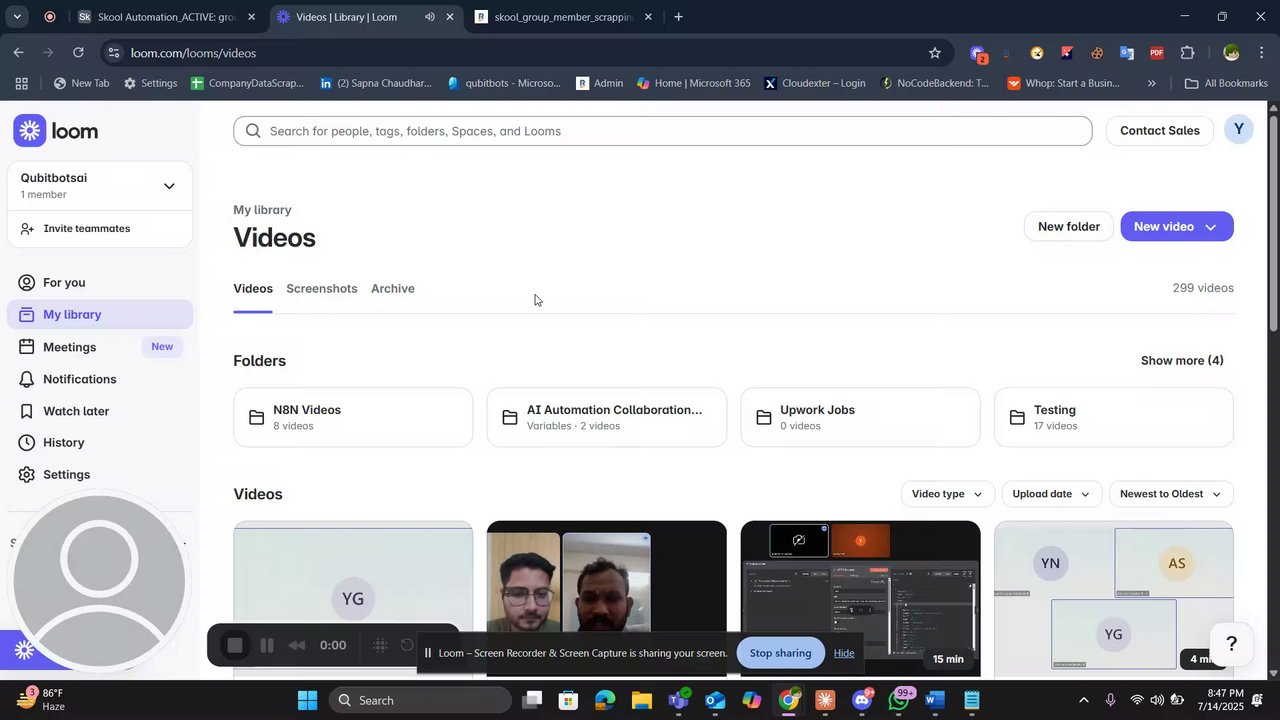Open Notifications bell icon in sidebar
Screen dimensions: 1280x720
(27, 379)
